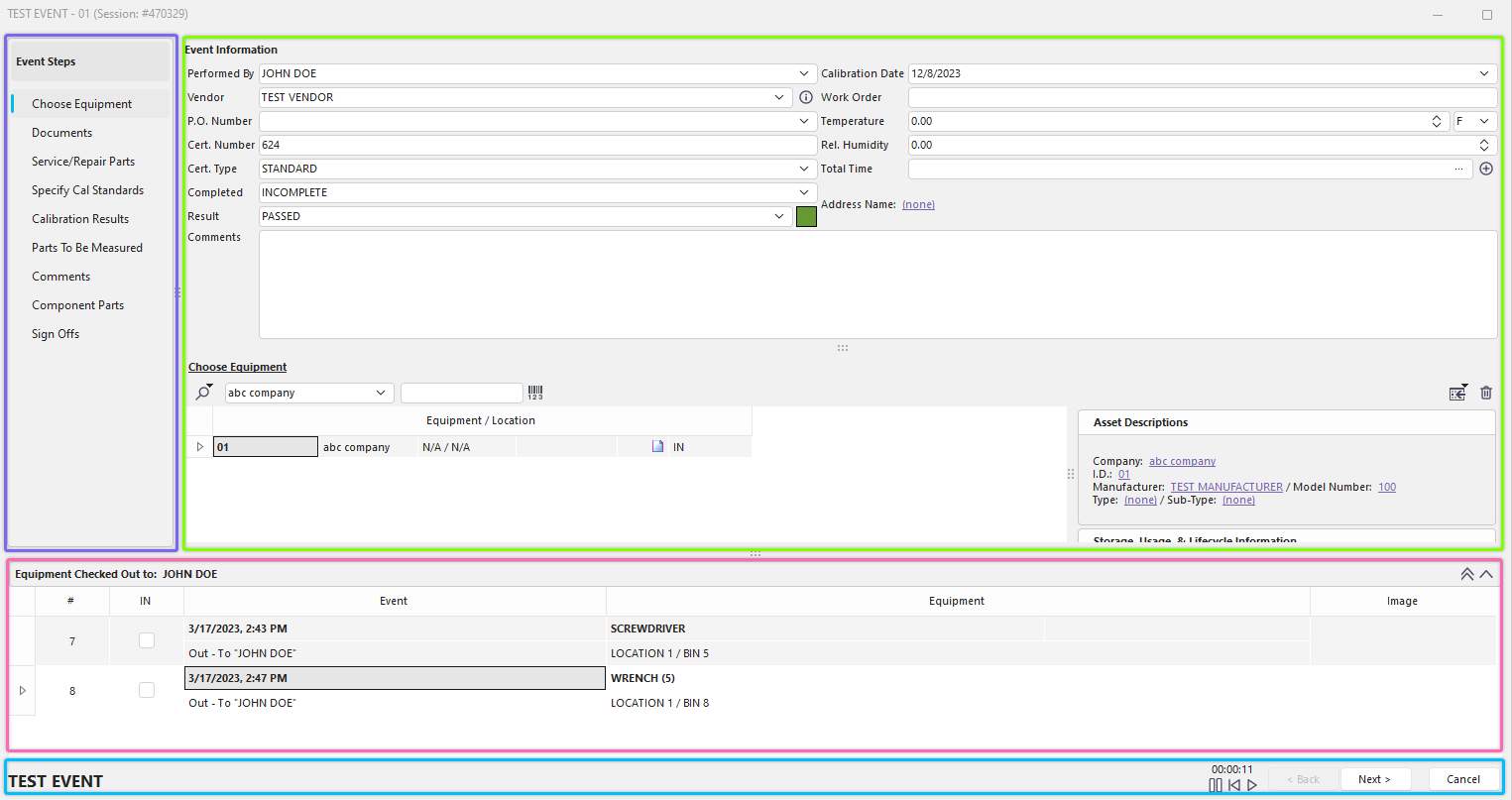The image size is (1512, 800).
Task: Click the Next button
Action: pyautogui.click(x=1374, y=779)
